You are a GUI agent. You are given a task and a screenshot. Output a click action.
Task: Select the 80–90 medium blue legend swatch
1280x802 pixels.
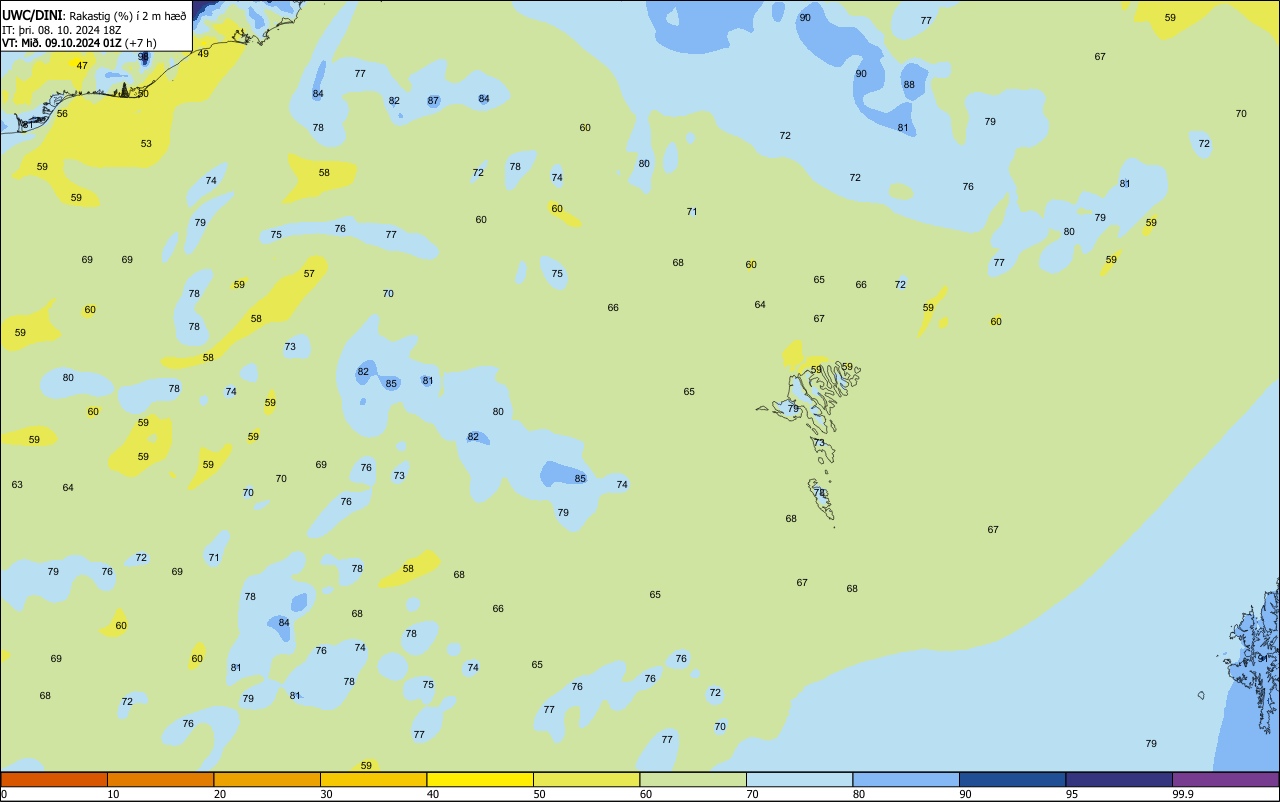coord(906,779)
